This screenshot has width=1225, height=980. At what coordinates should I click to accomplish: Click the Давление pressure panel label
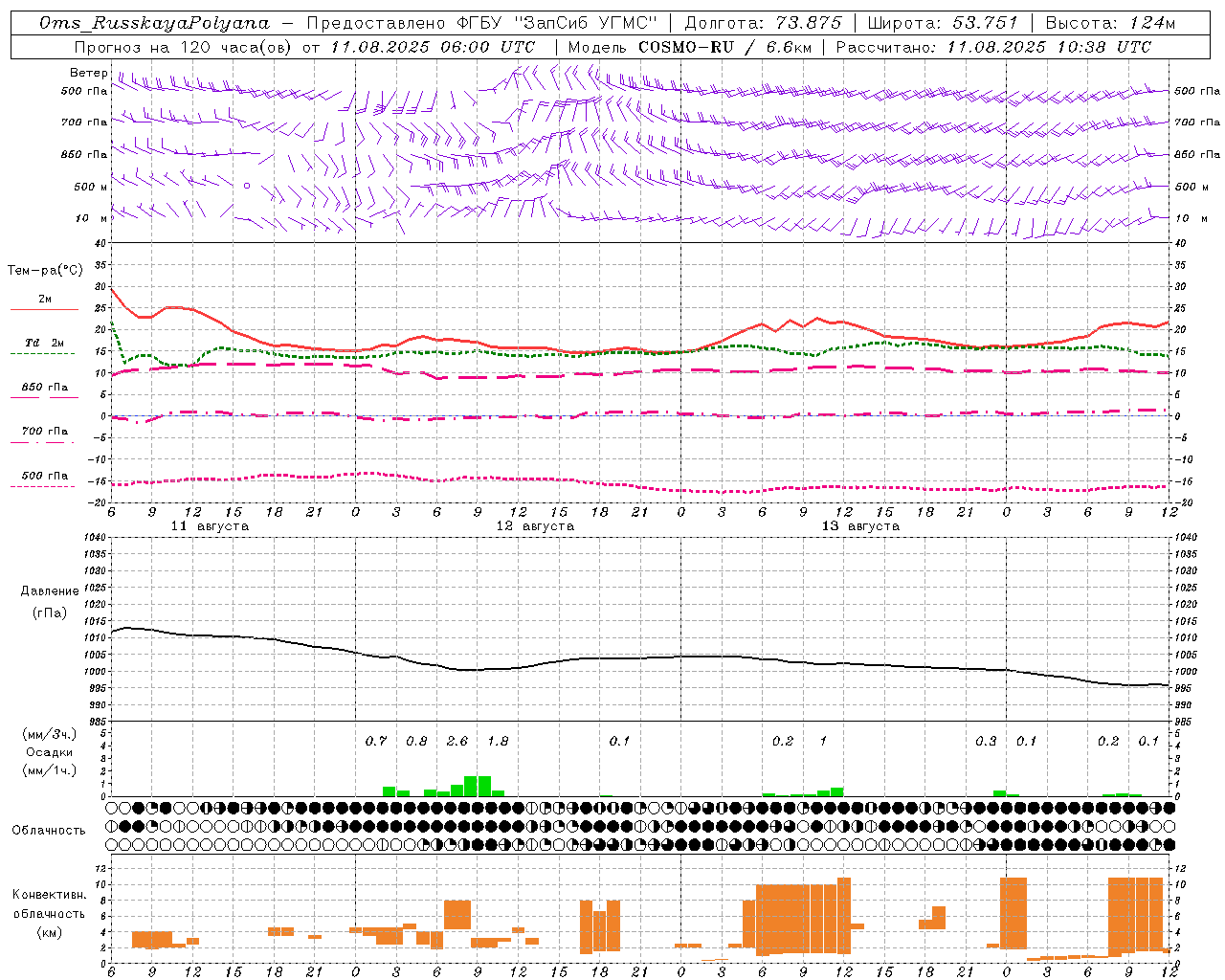click(50, 591)
